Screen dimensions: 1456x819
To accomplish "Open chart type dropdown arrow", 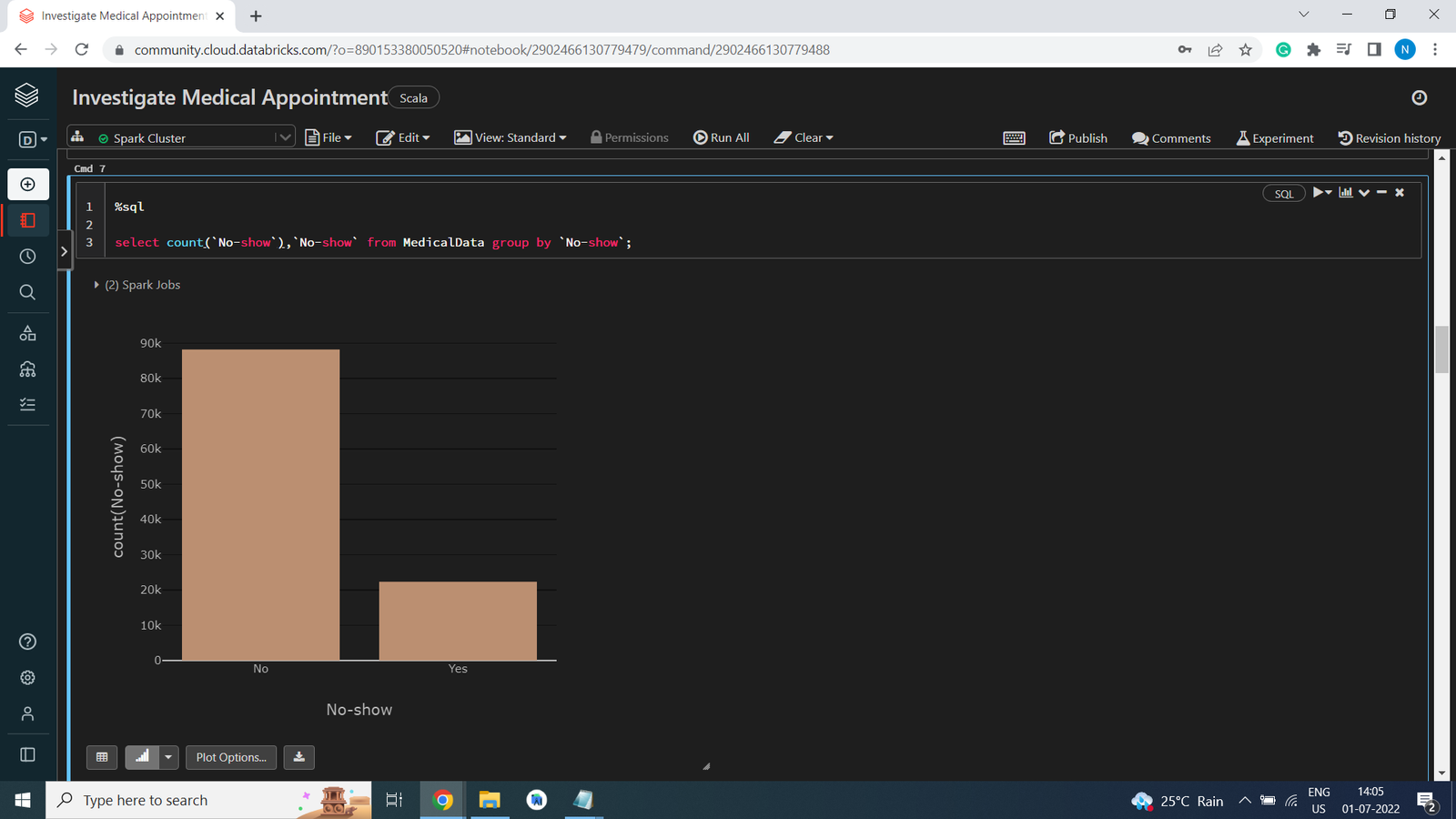I will click(x=168, y=757).
